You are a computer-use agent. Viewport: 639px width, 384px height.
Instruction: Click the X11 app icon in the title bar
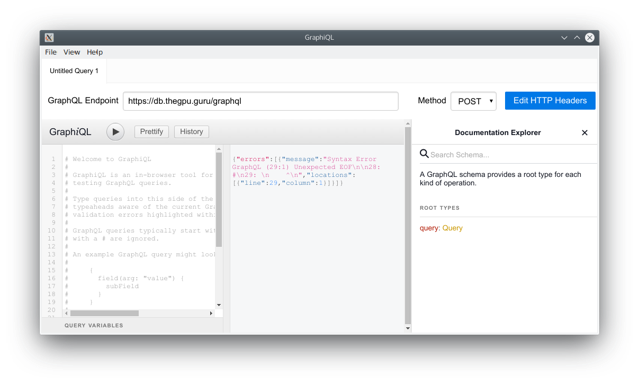click(49, 38)
